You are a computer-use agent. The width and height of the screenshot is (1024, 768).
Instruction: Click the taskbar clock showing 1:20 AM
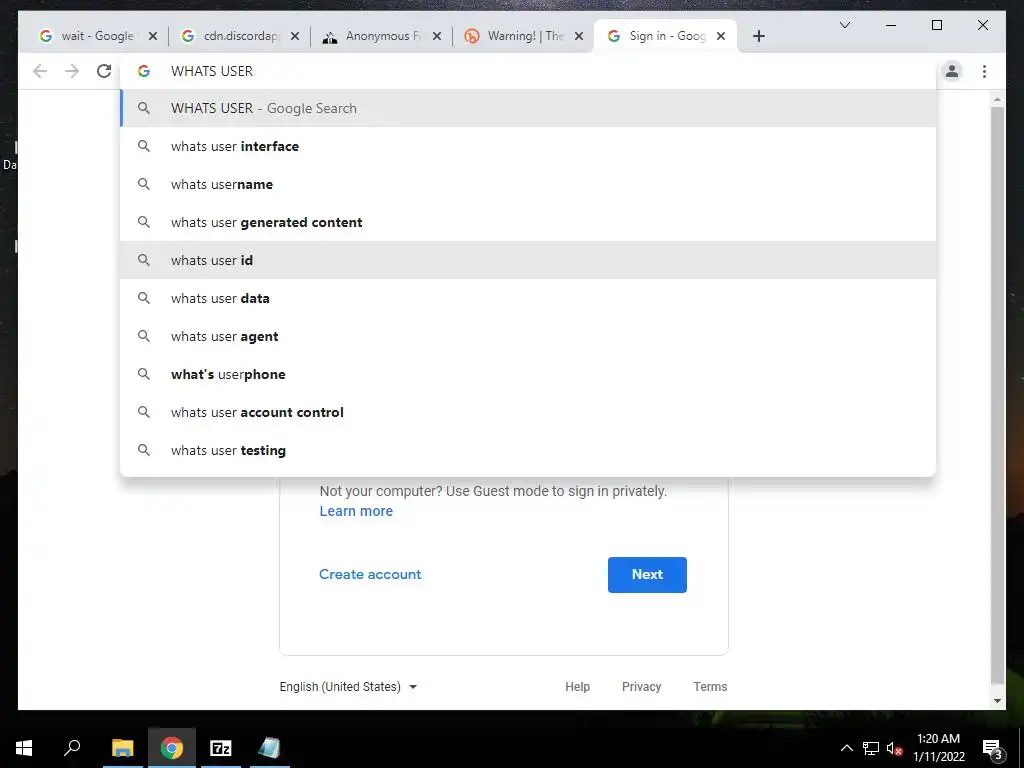[x=938, y=748]
